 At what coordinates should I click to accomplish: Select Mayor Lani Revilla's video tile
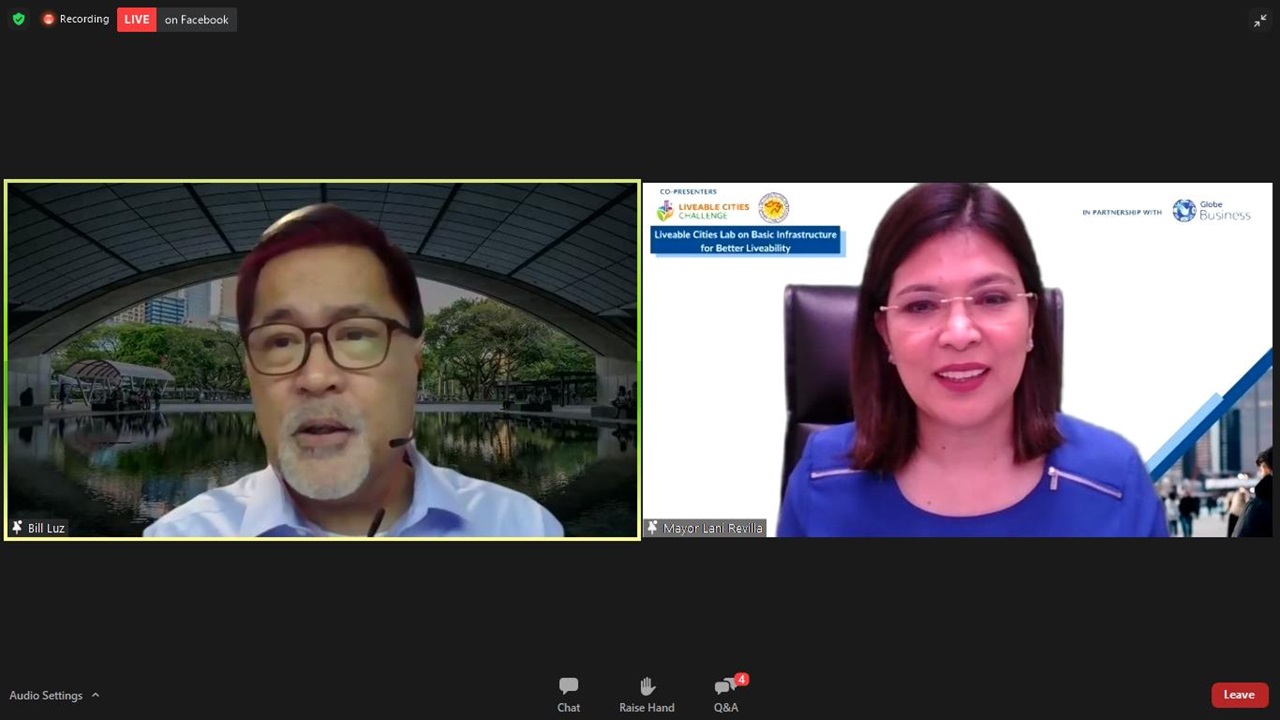[957, 360]
